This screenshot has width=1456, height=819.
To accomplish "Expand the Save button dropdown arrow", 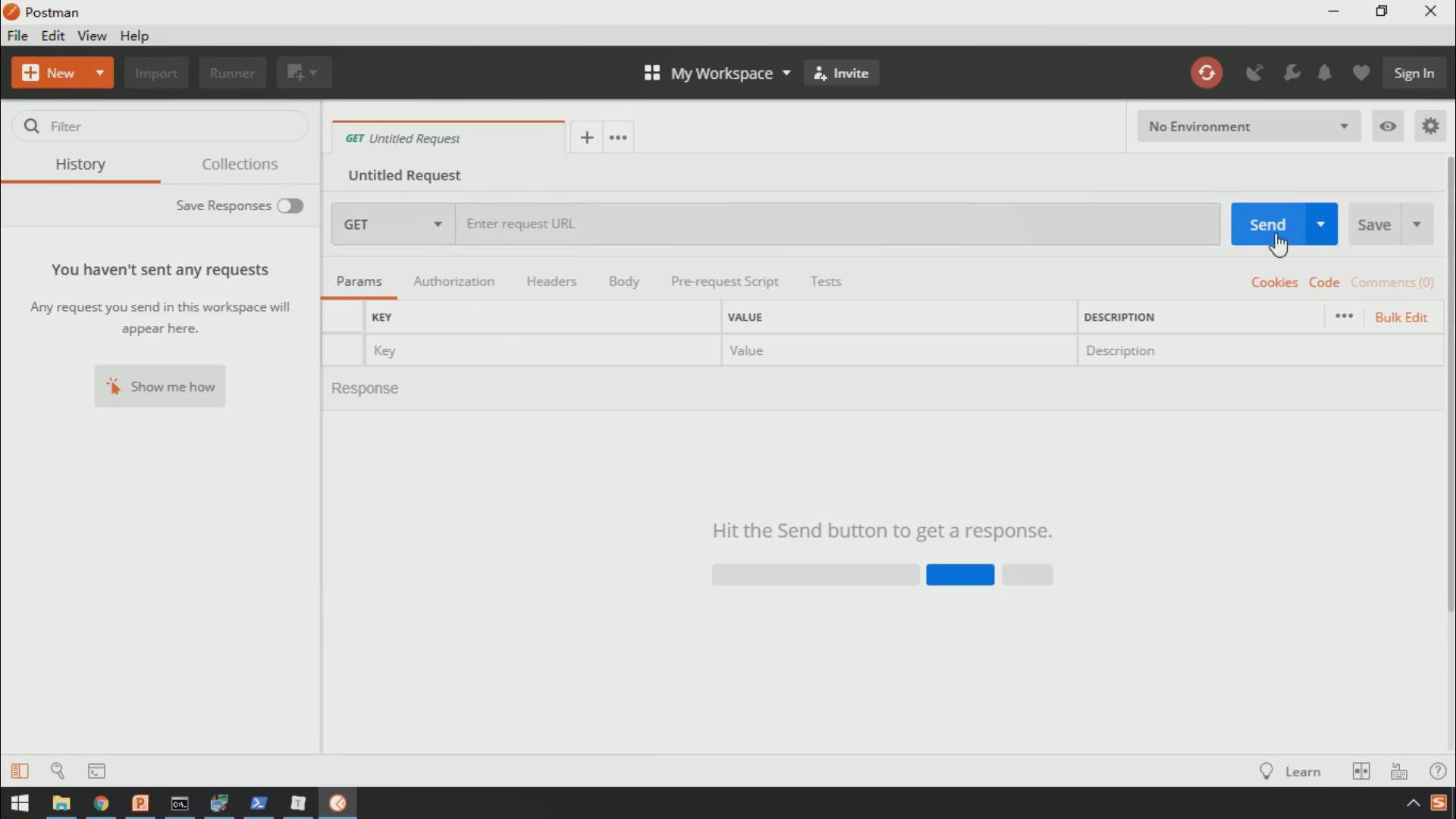I will pyautogui.click(x=1417, y=224).
